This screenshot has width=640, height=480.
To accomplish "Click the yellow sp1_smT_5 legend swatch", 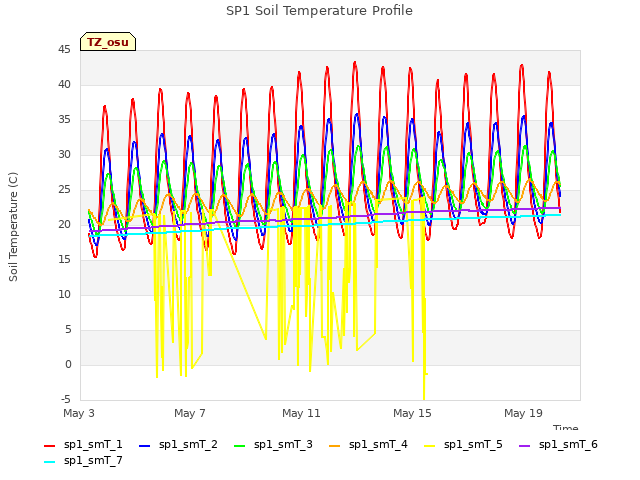I will click(x=429, y=446).
